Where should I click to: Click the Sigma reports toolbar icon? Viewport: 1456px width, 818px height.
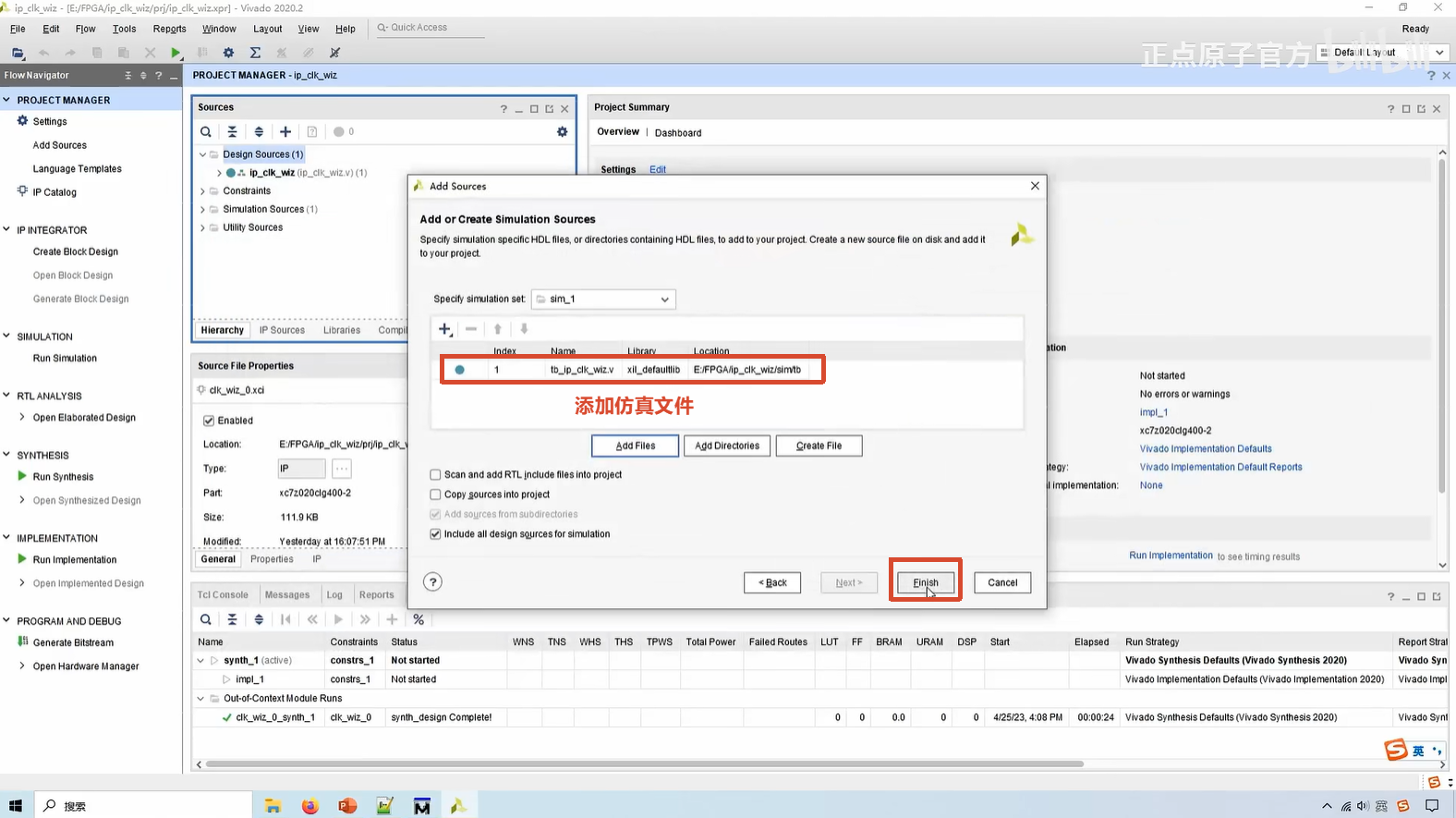[x=255, y=53]
